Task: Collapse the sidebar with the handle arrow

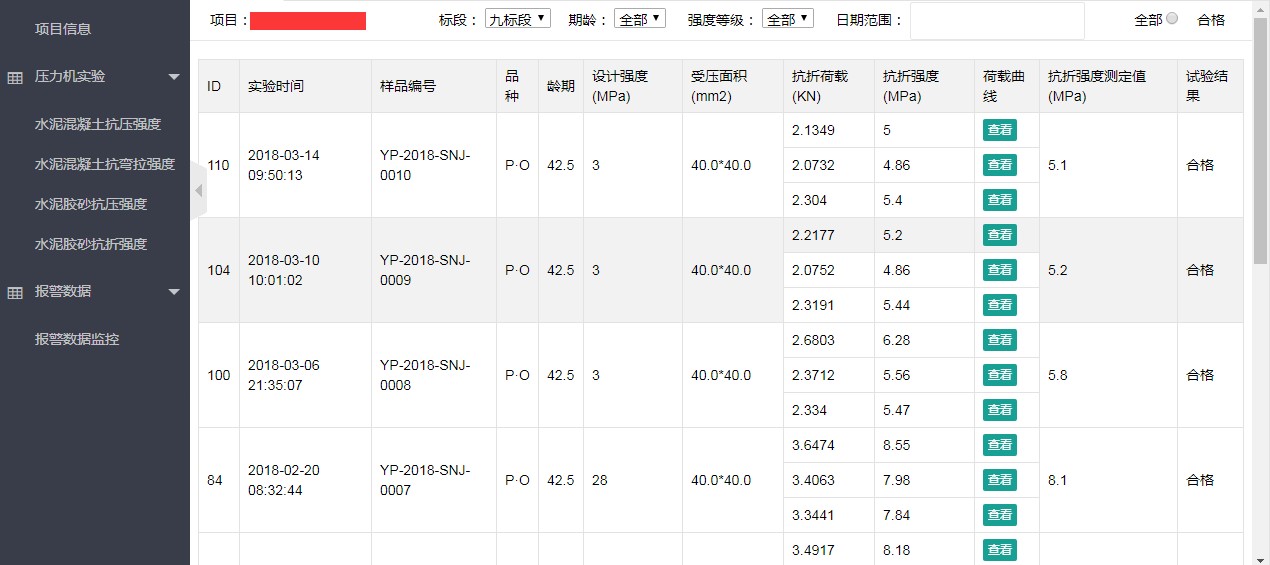Action: pos(198,190)
